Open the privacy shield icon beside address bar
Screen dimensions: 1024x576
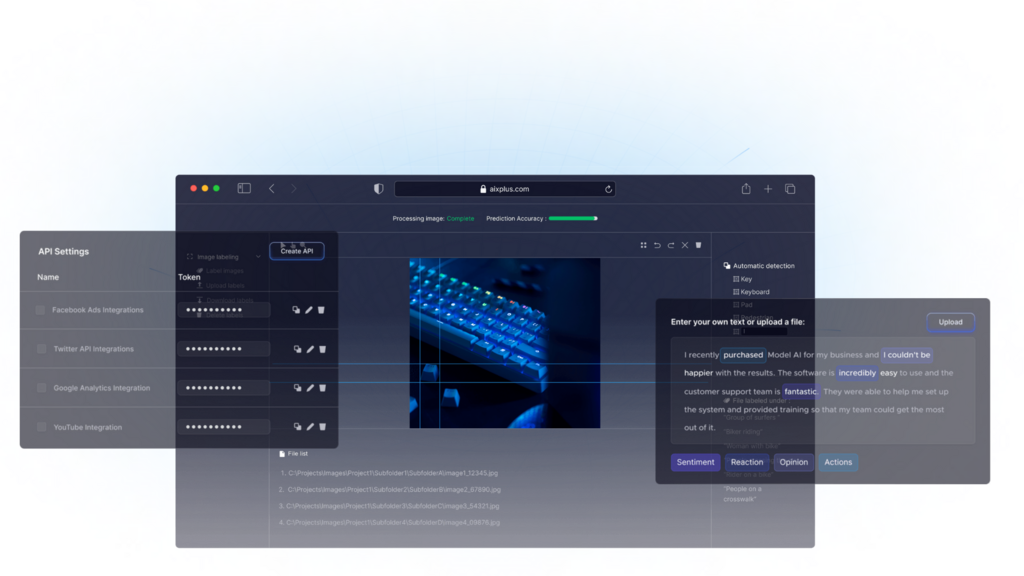click(379, 189)
